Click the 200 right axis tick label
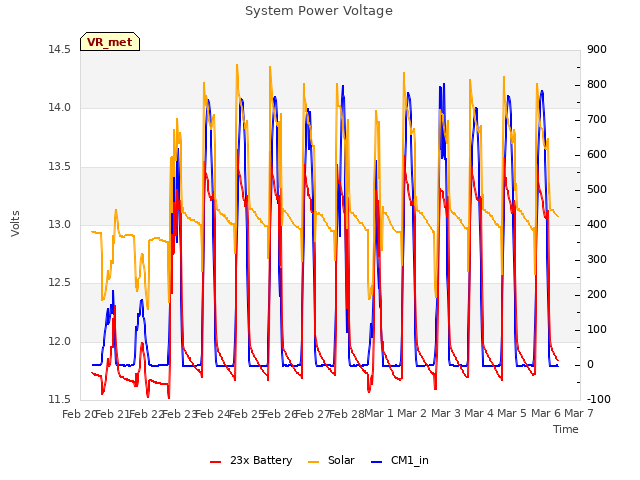Screen dimensions: 640x480 coord(597,295)
